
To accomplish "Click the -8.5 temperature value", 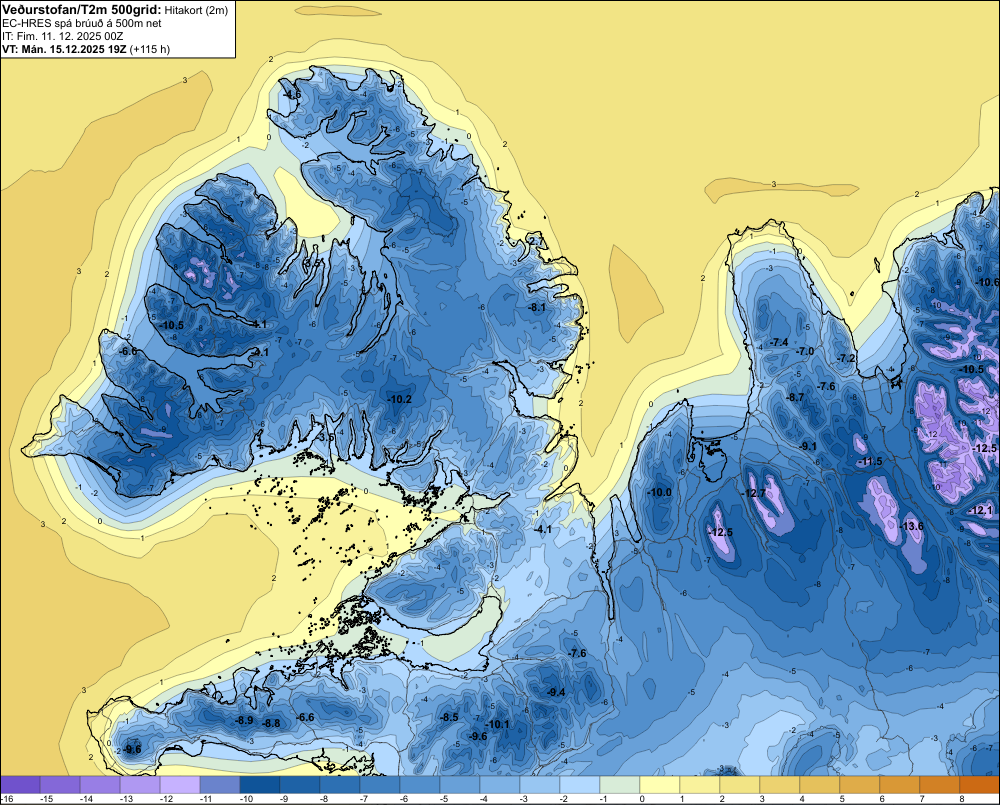I will (450, 717).
